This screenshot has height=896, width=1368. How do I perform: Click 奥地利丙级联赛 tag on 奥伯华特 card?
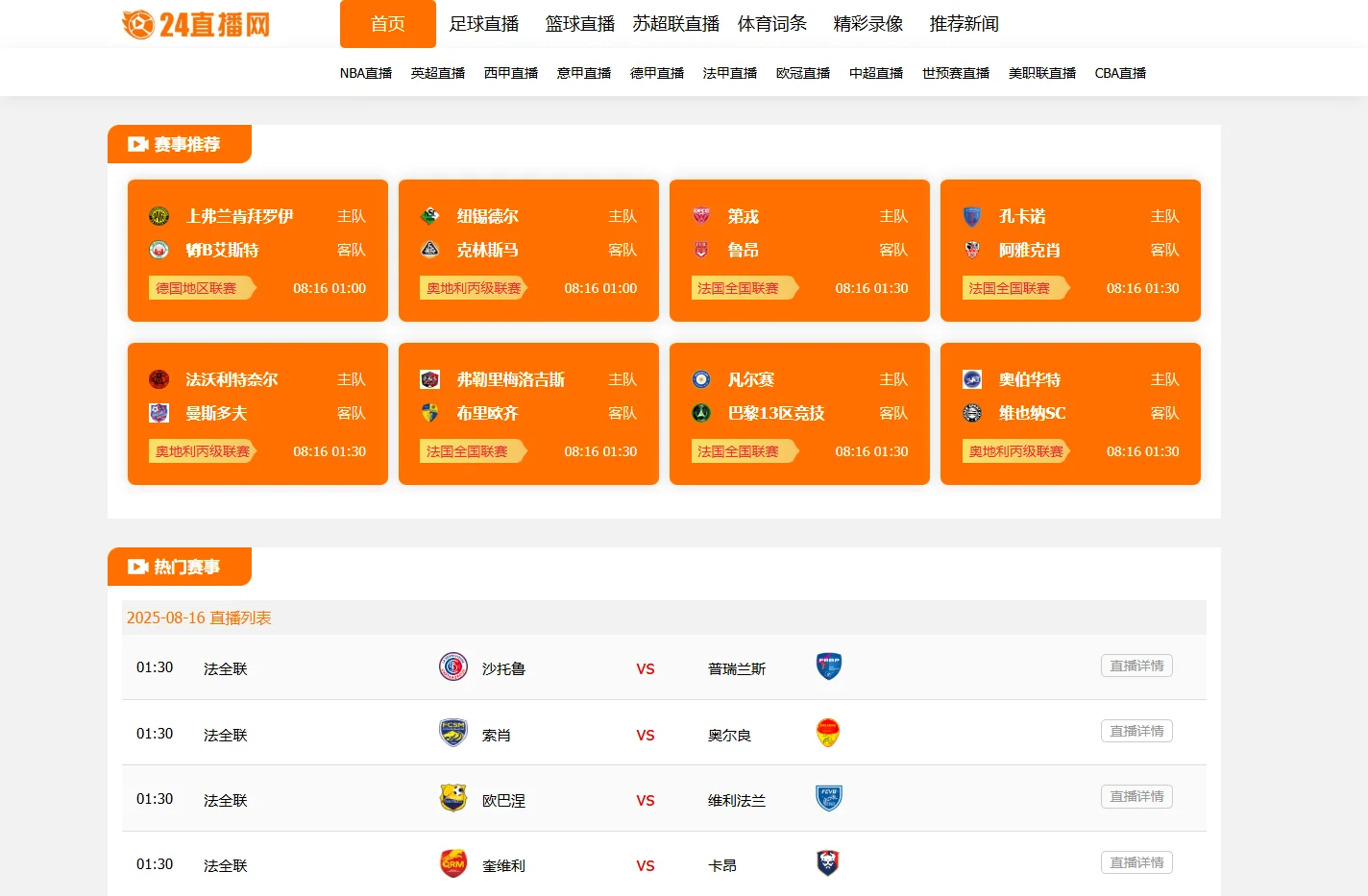click(x=1015, y=451)
